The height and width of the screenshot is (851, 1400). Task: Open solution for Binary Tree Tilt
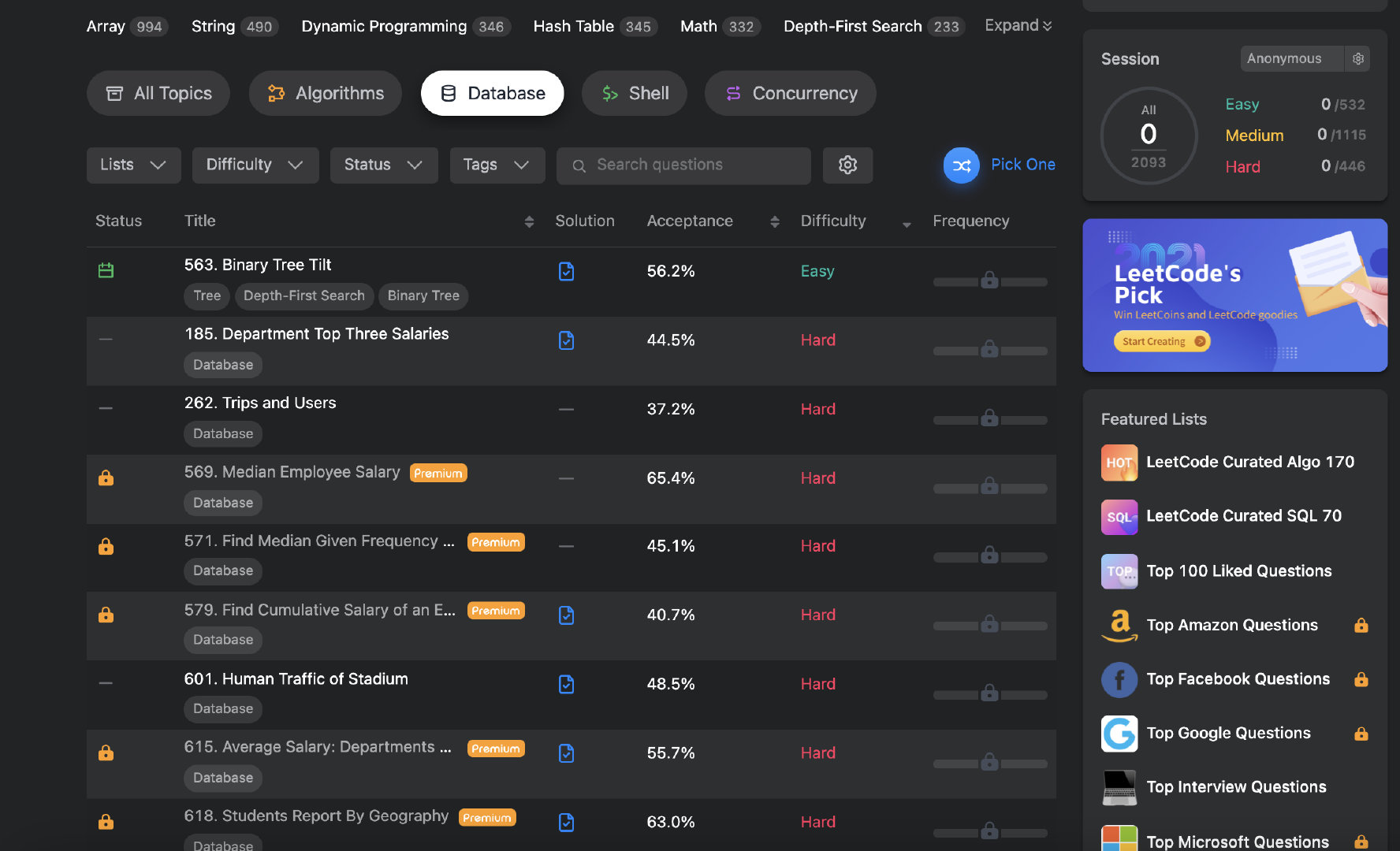tap(566, 271)
